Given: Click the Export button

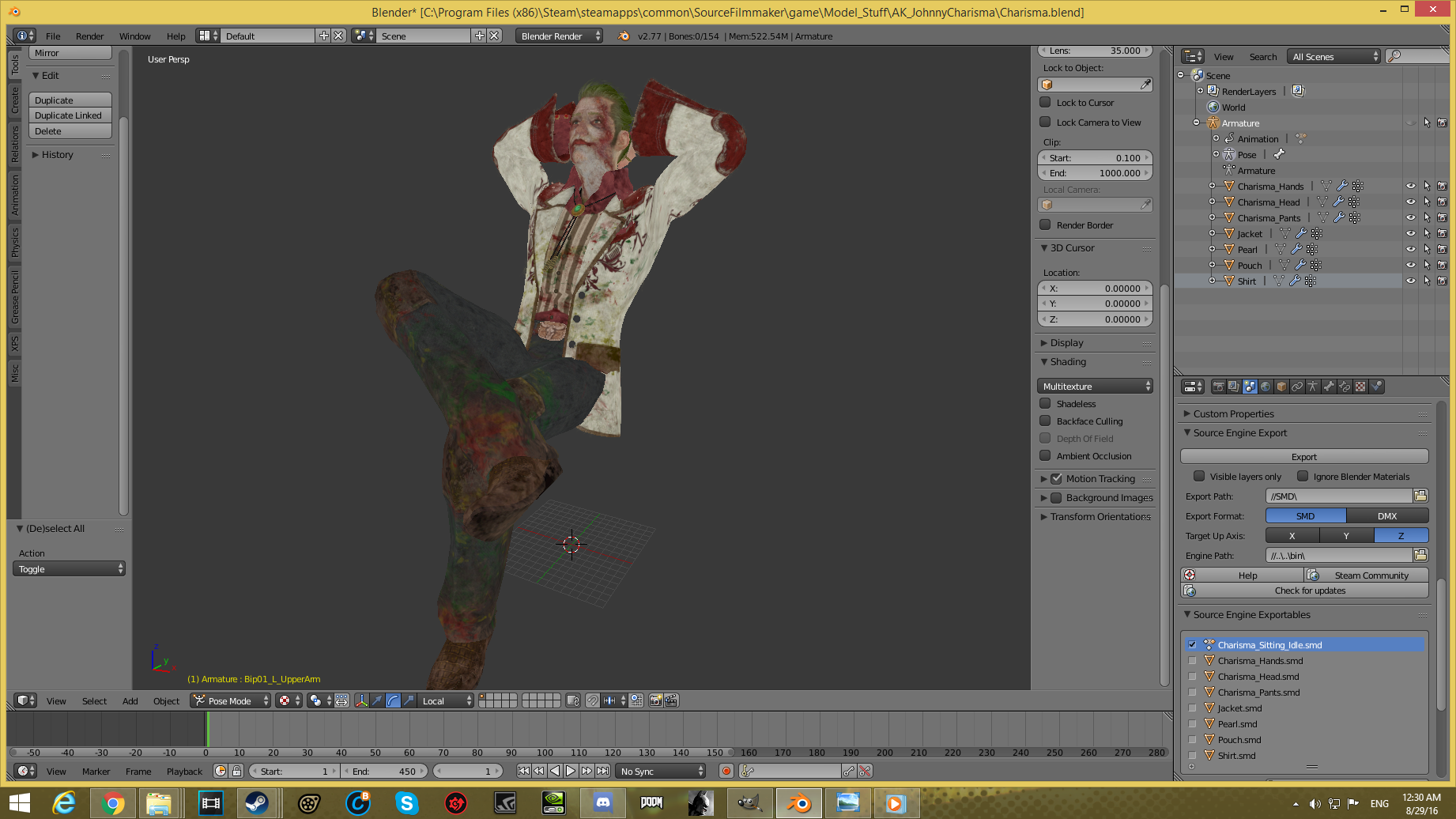Looking at the screenshot, I should coord(1303,457).
